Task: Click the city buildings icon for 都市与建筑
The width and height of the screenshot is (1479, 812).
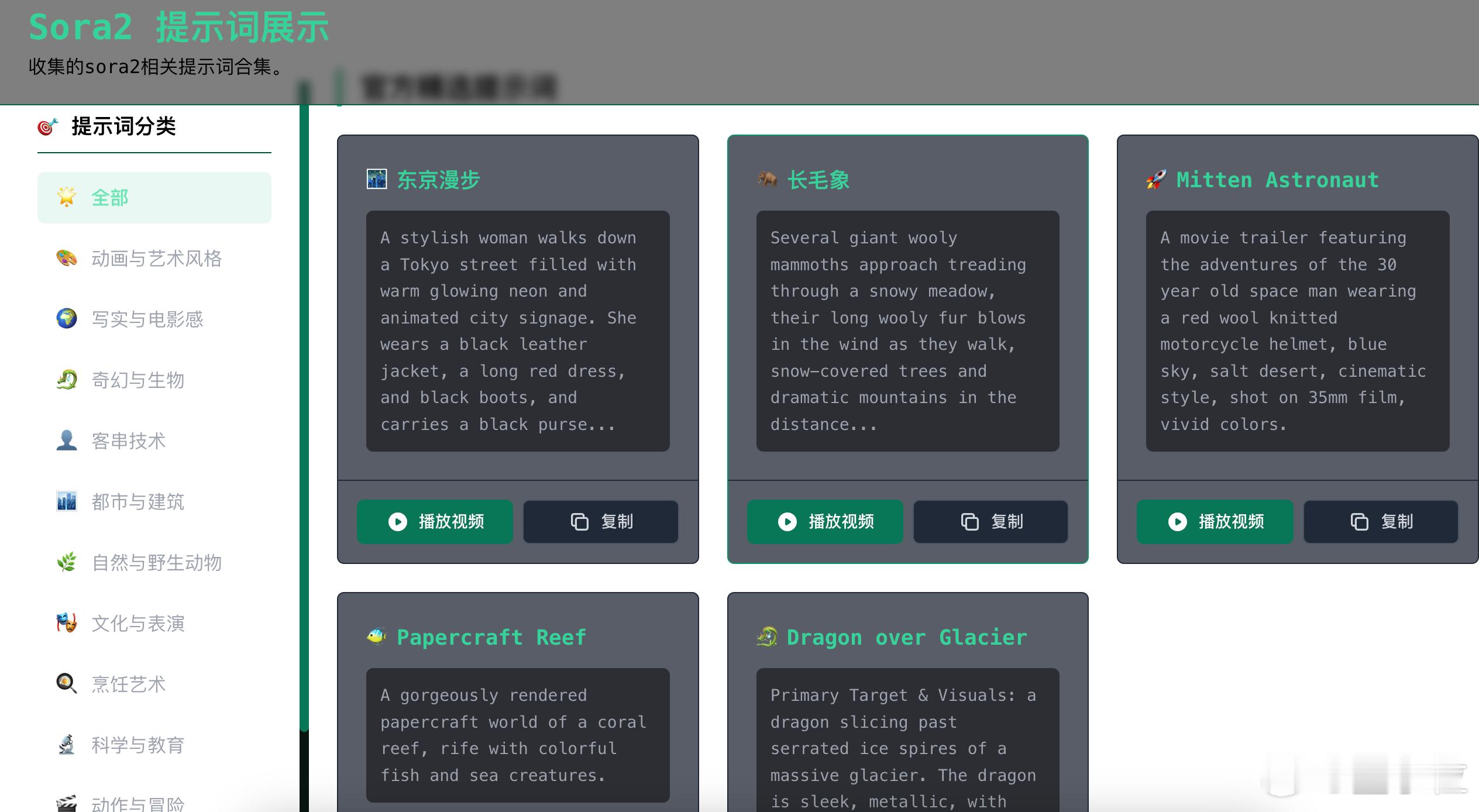Action: (67, 501)
